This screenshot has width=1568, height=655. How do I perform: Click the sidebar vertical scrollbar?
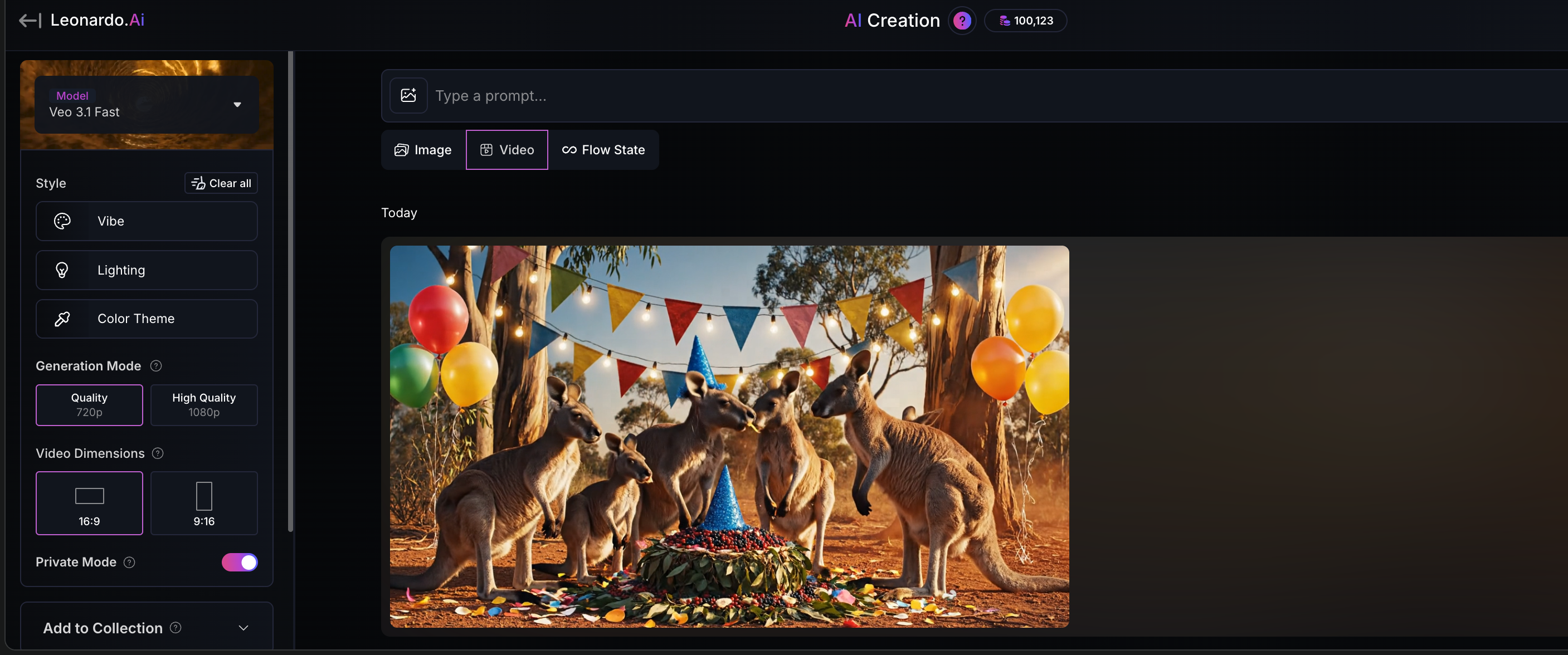(290, 292)
